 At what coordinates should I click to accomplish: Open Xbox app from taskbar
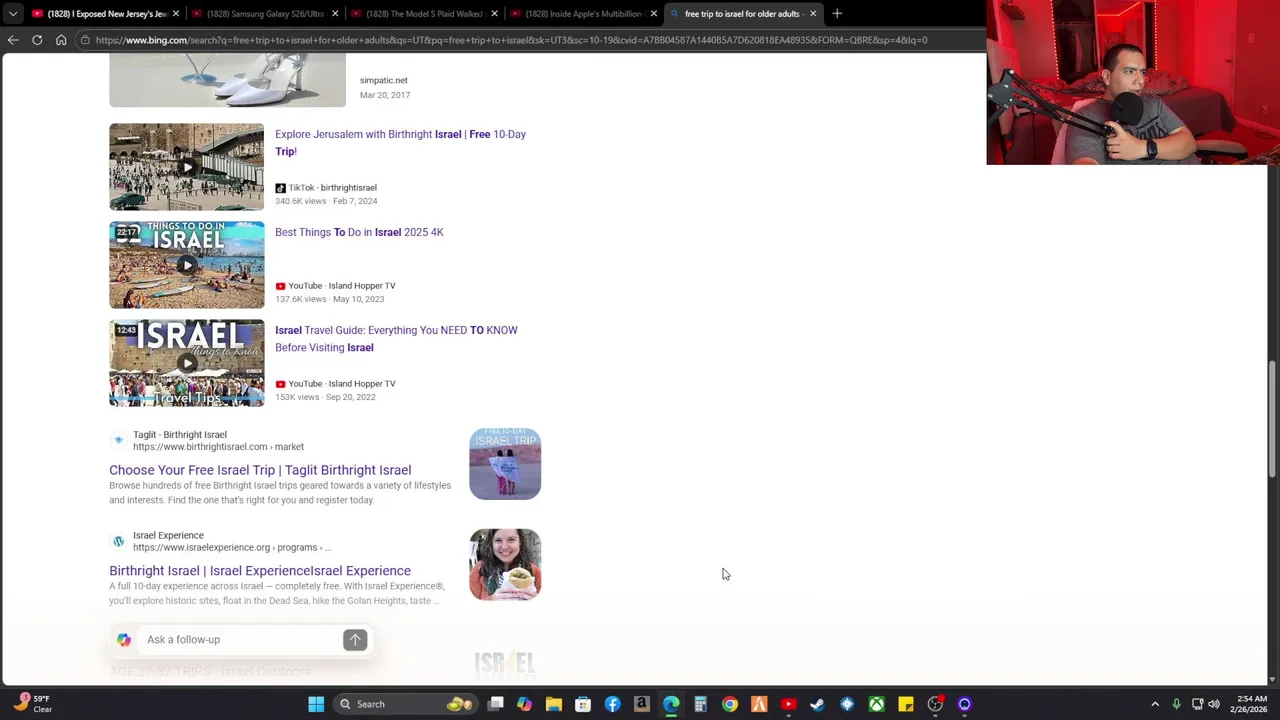click(x=876, y=704)
